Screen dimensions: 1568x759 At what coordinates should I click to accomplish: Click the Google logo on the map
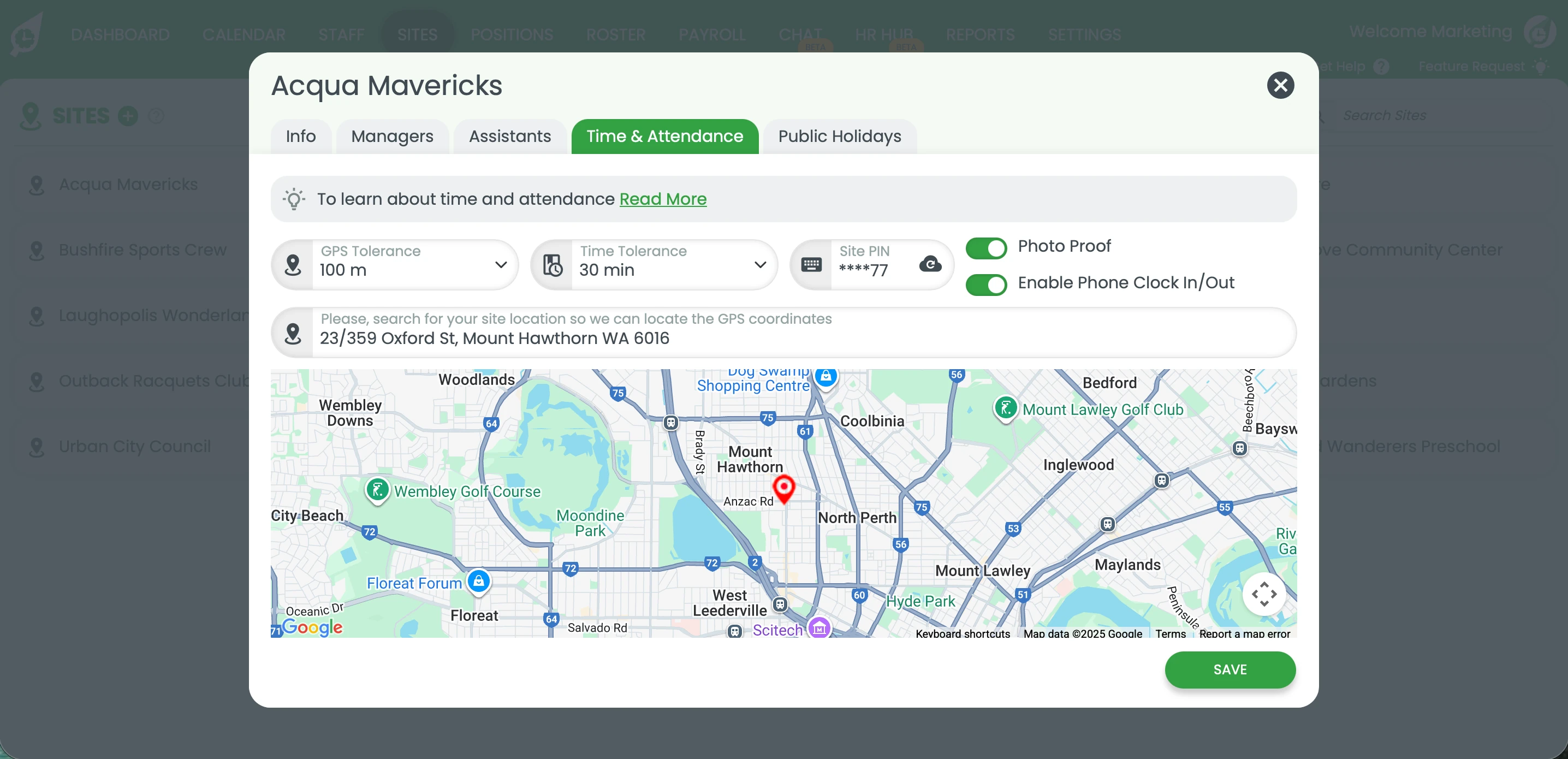pos(312,627)
